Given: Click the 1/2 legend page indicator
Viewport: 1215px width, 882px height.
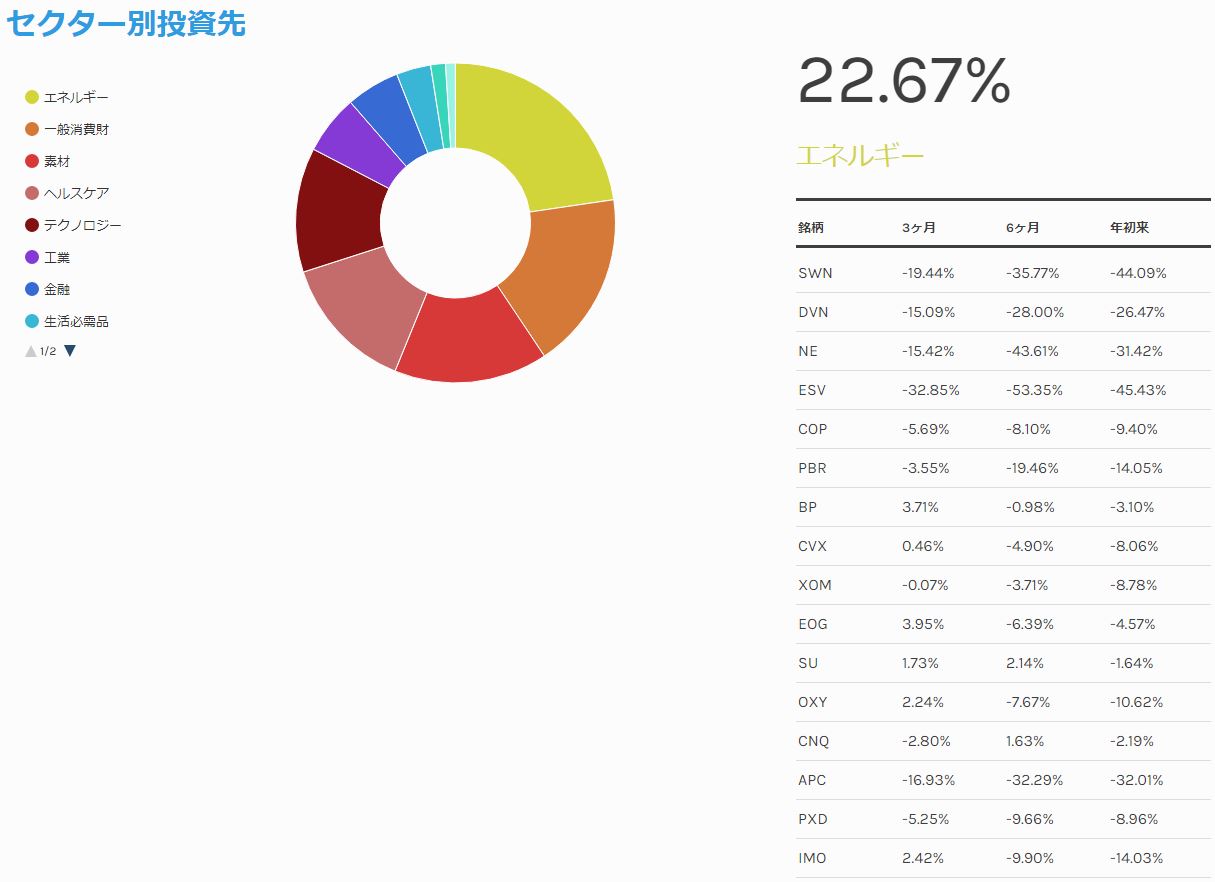Looking at the screenshot, I should pyautogui.click(x=48, y=351).
